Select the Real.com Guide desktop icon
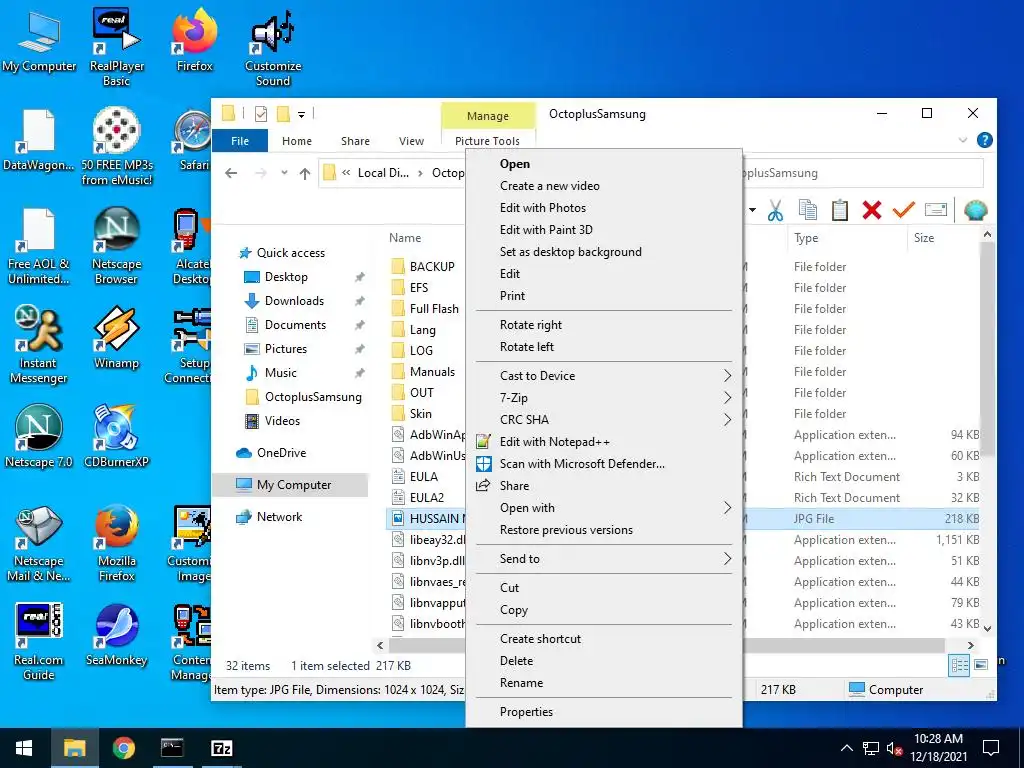Image resolution: width=1024 pixels, height=768 pixels. 38,641
